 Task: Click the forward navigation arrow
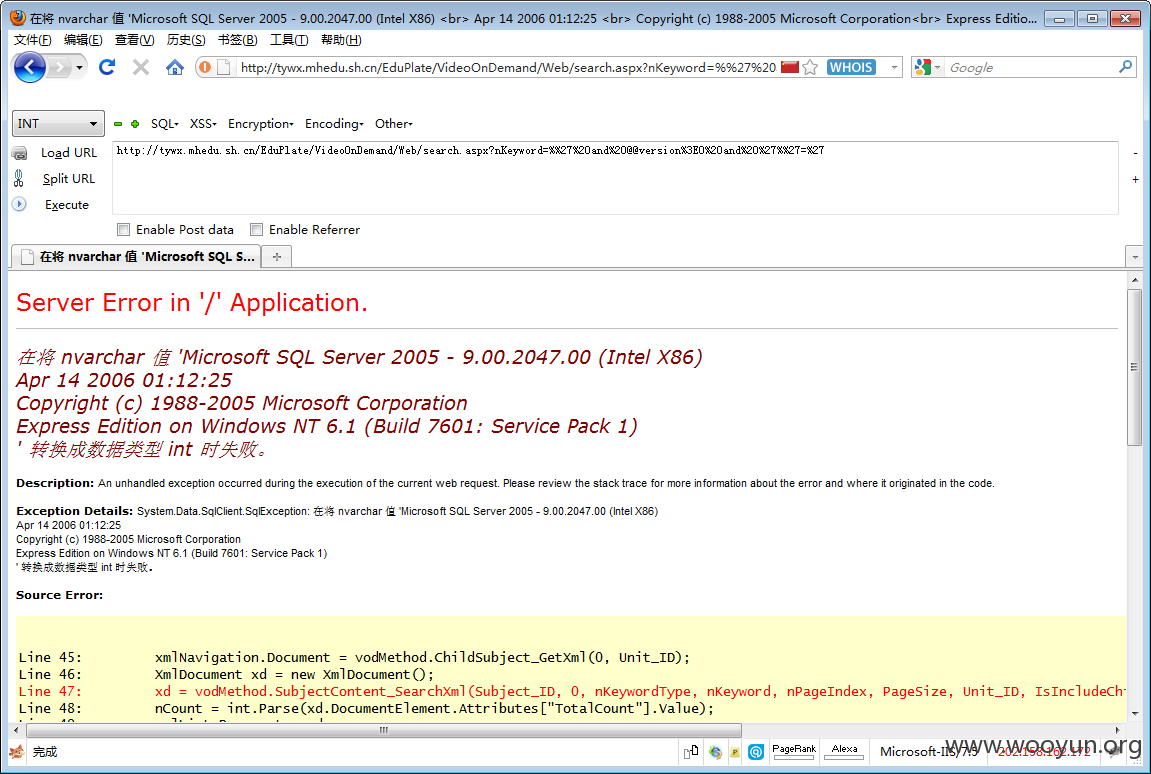click(x=59, y=68)
